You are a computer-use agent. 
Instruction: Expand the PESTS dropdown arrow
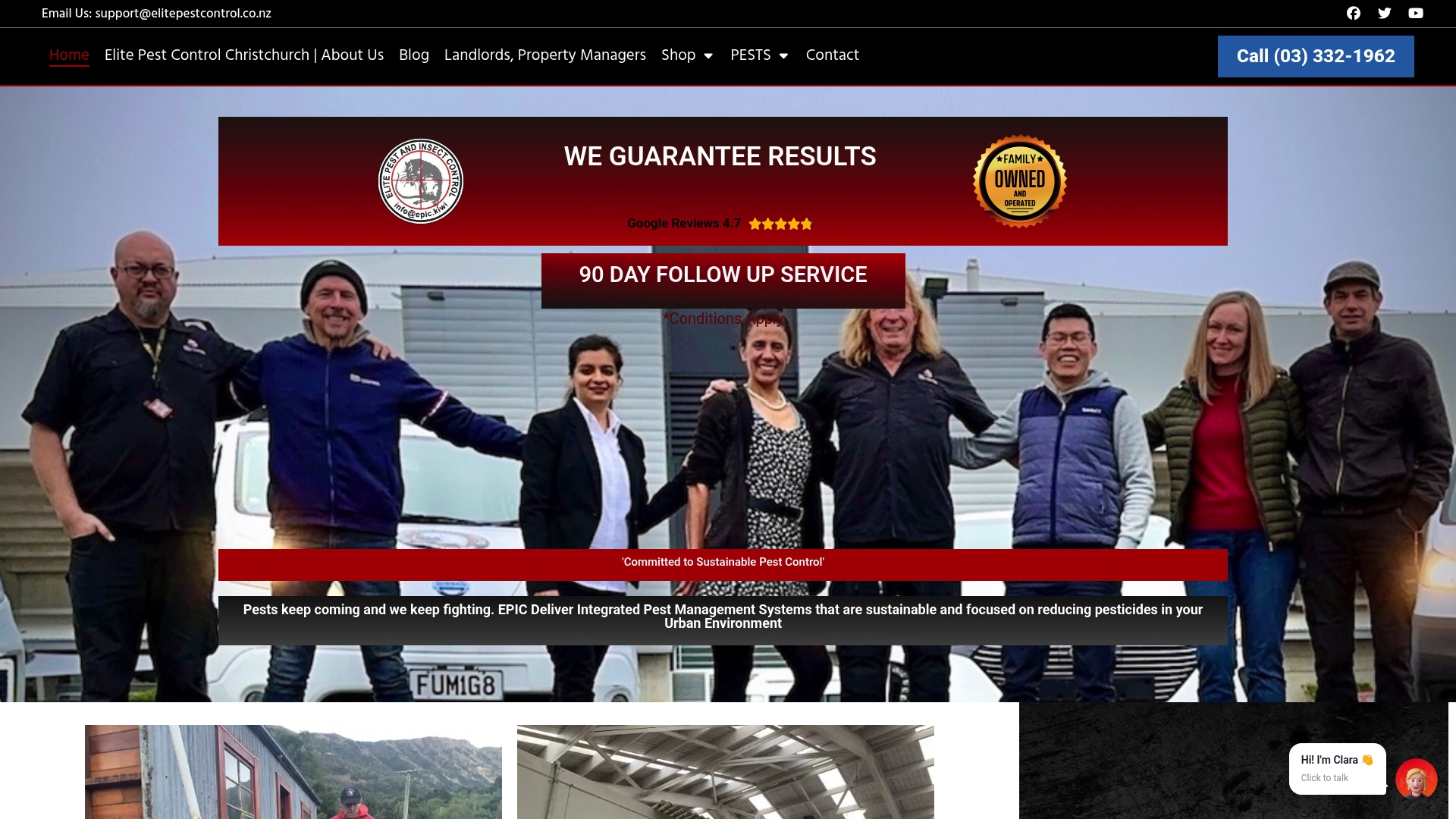[783, 55]
